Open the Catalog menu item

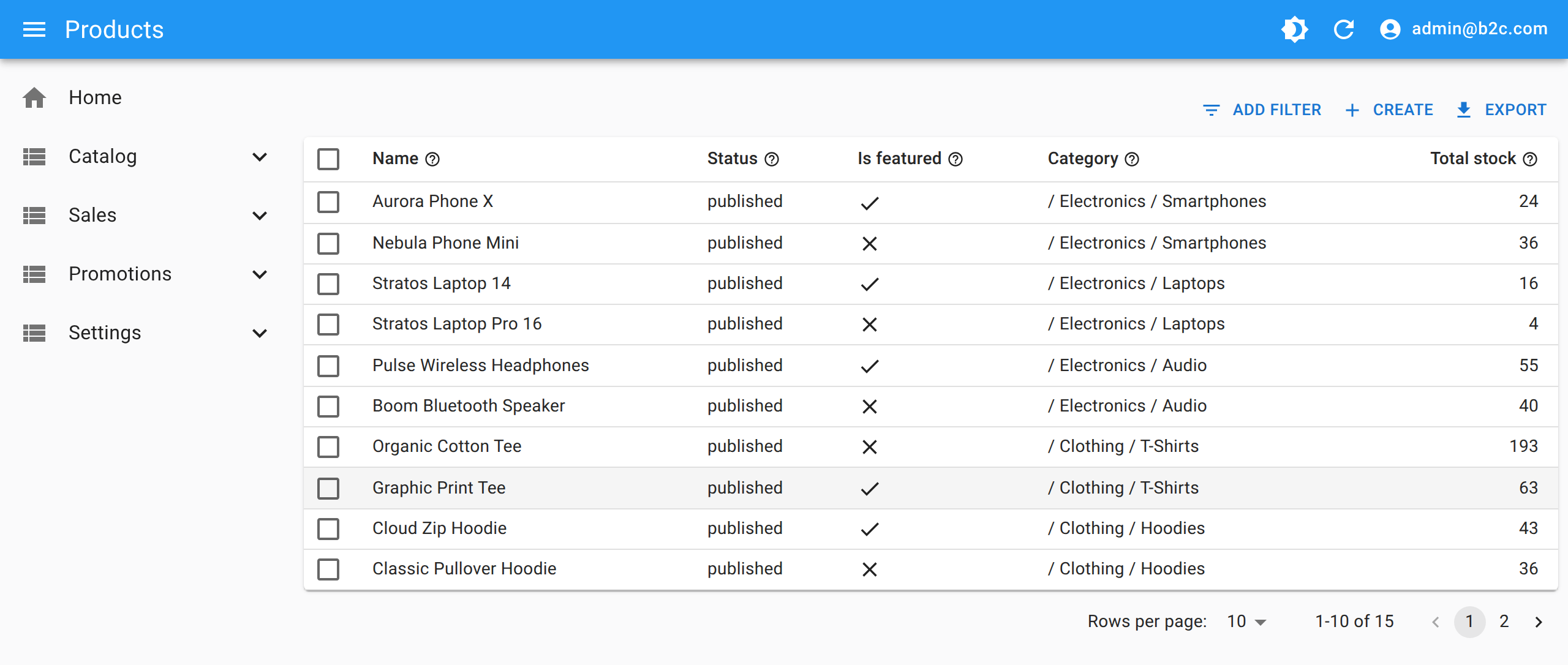(146, 157)
